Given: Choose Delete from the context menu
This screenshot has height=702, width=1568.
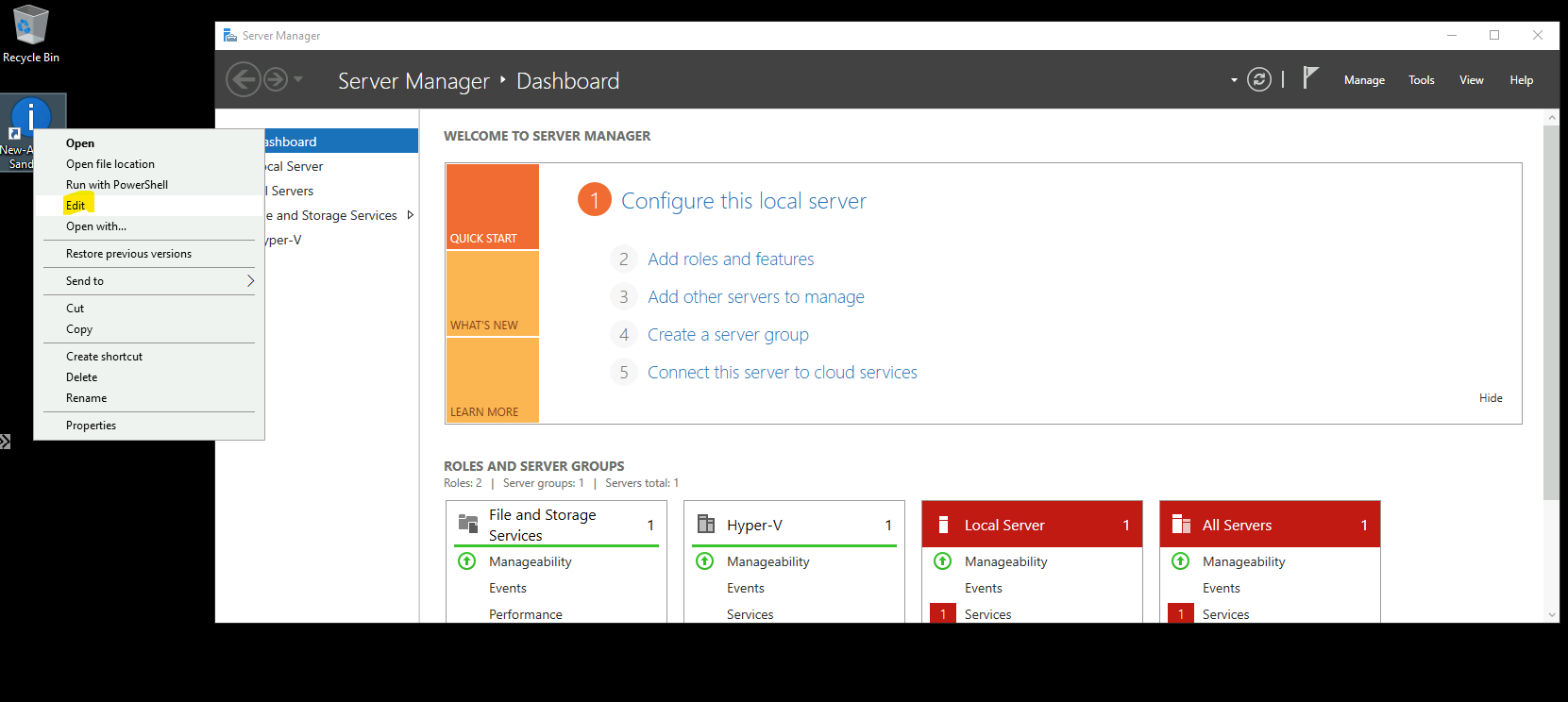Looking at the screenshot, I should pyautogui.click(x=149, y=377).
